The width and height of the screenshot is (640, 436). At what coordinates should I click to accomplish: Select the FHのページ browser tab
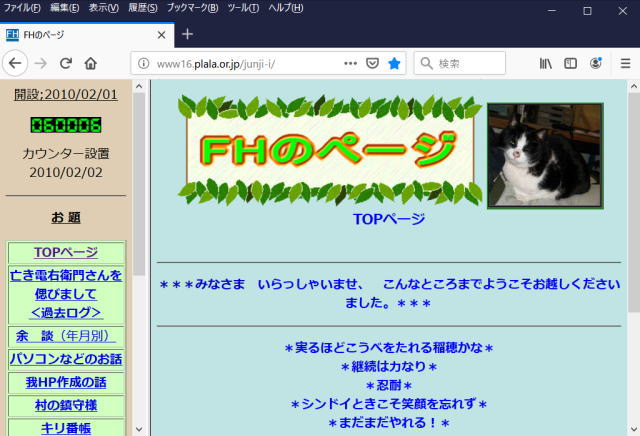point(87,35)
